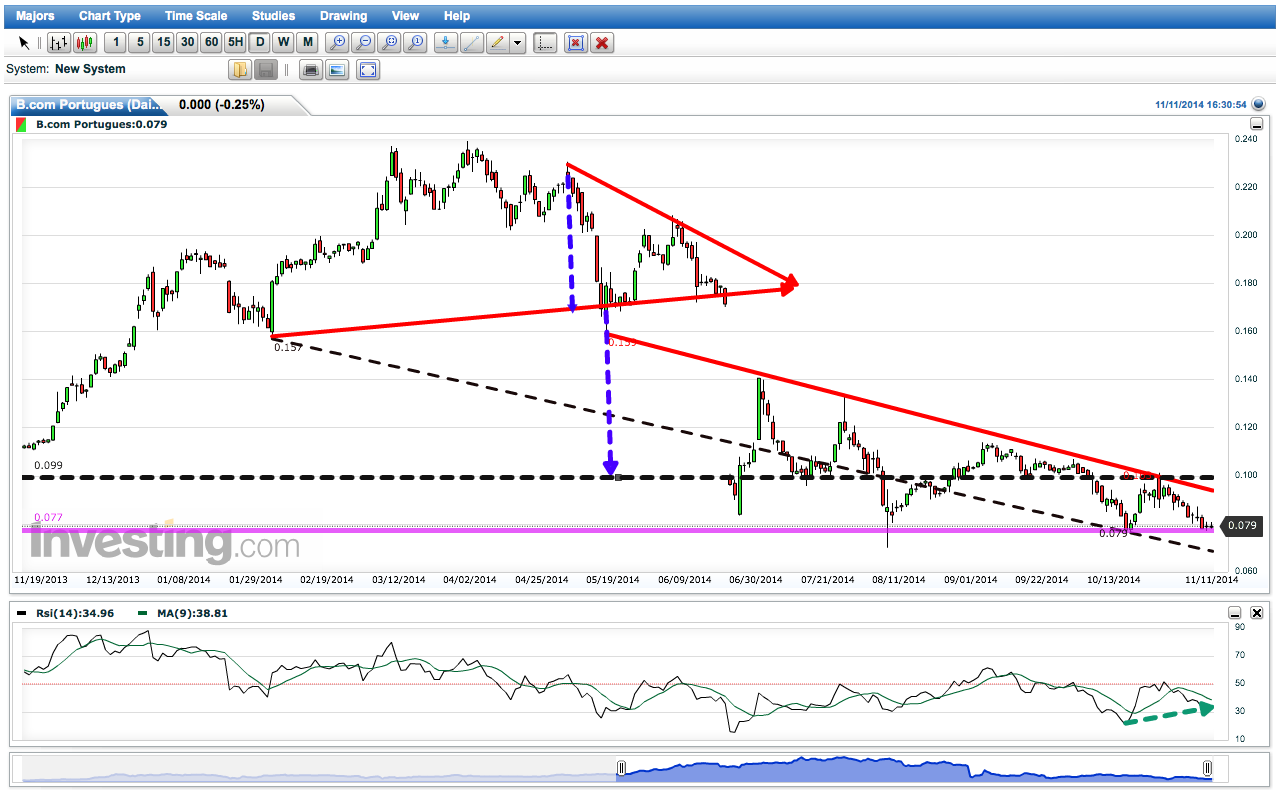Click the zoom out magnifier icon
Screen dimensions: 1280x800
click(x=364, y=43)
